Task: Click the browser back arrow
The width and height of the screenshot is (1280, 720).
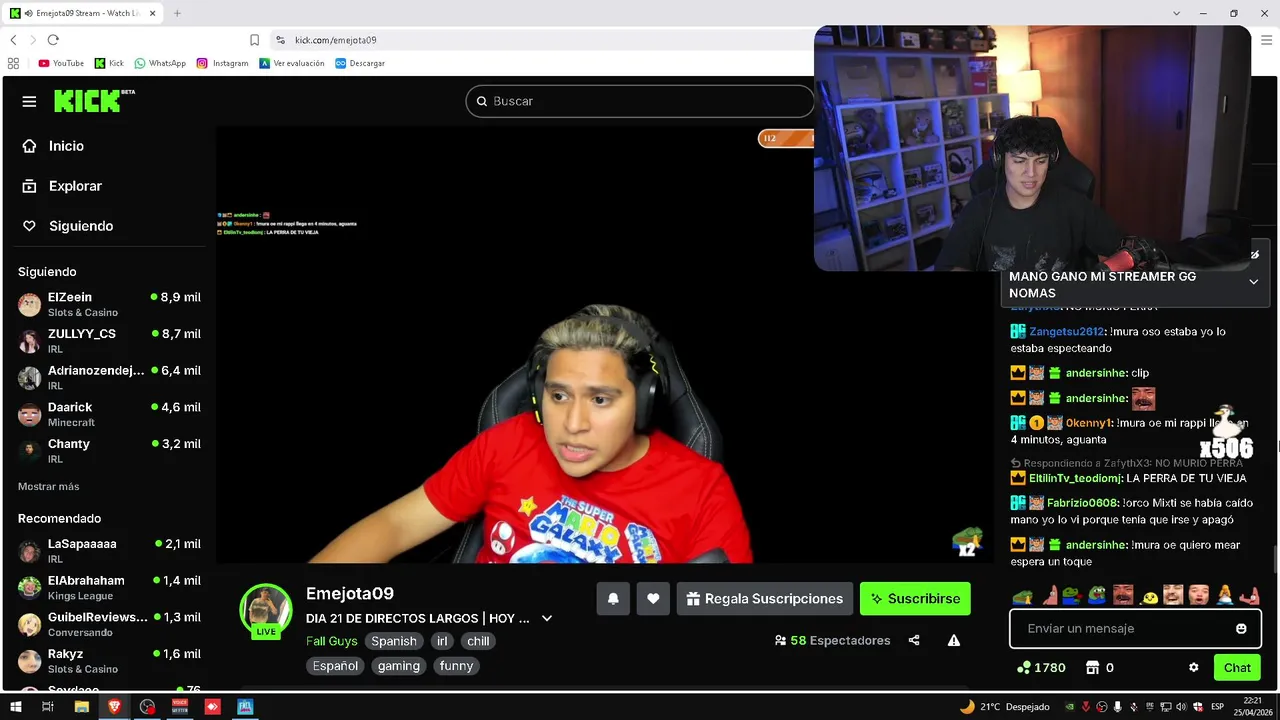Action: coord(13,40)
